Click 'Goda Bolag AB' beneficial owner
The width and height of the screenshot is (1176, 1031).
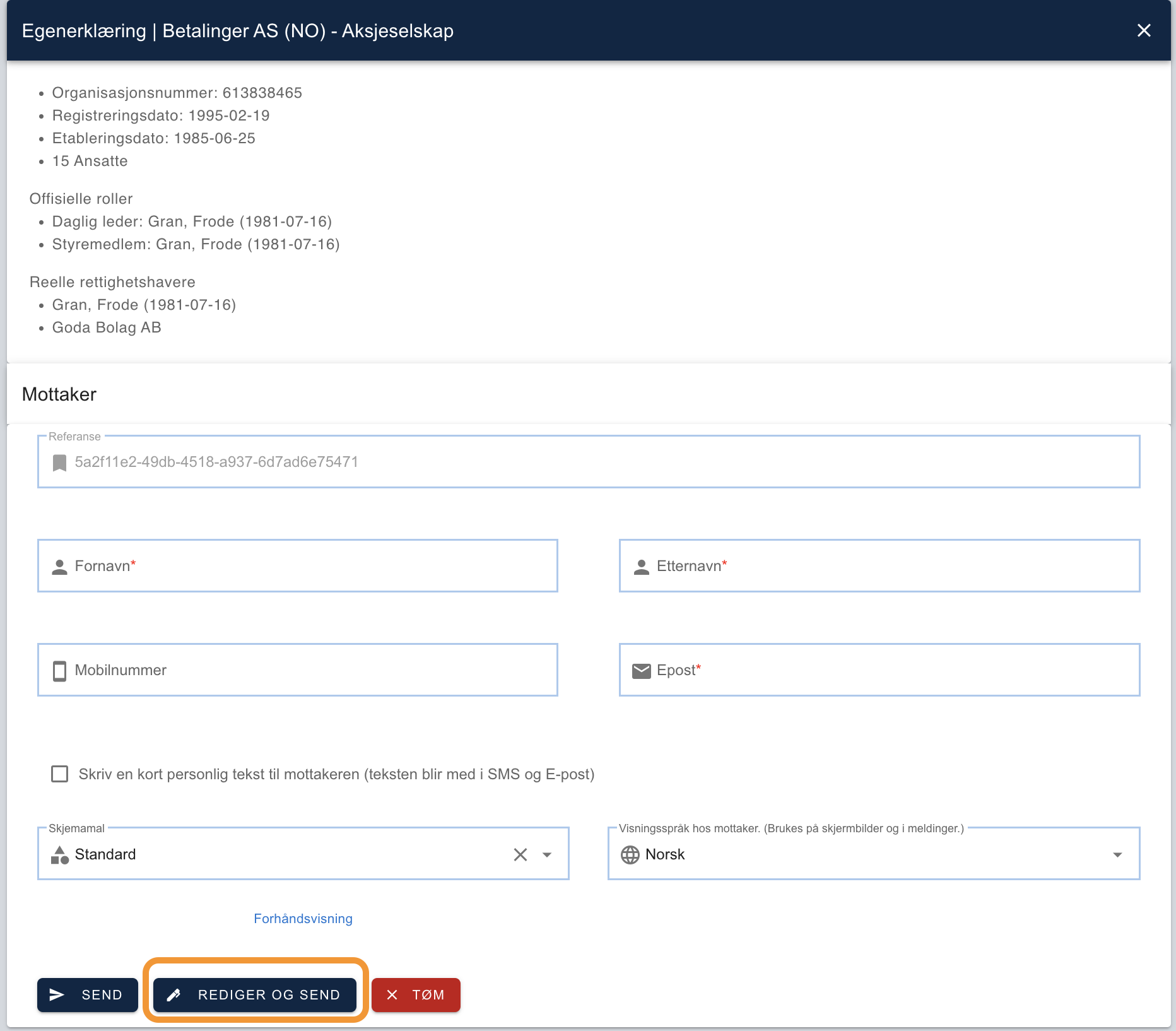pos(107,327)
